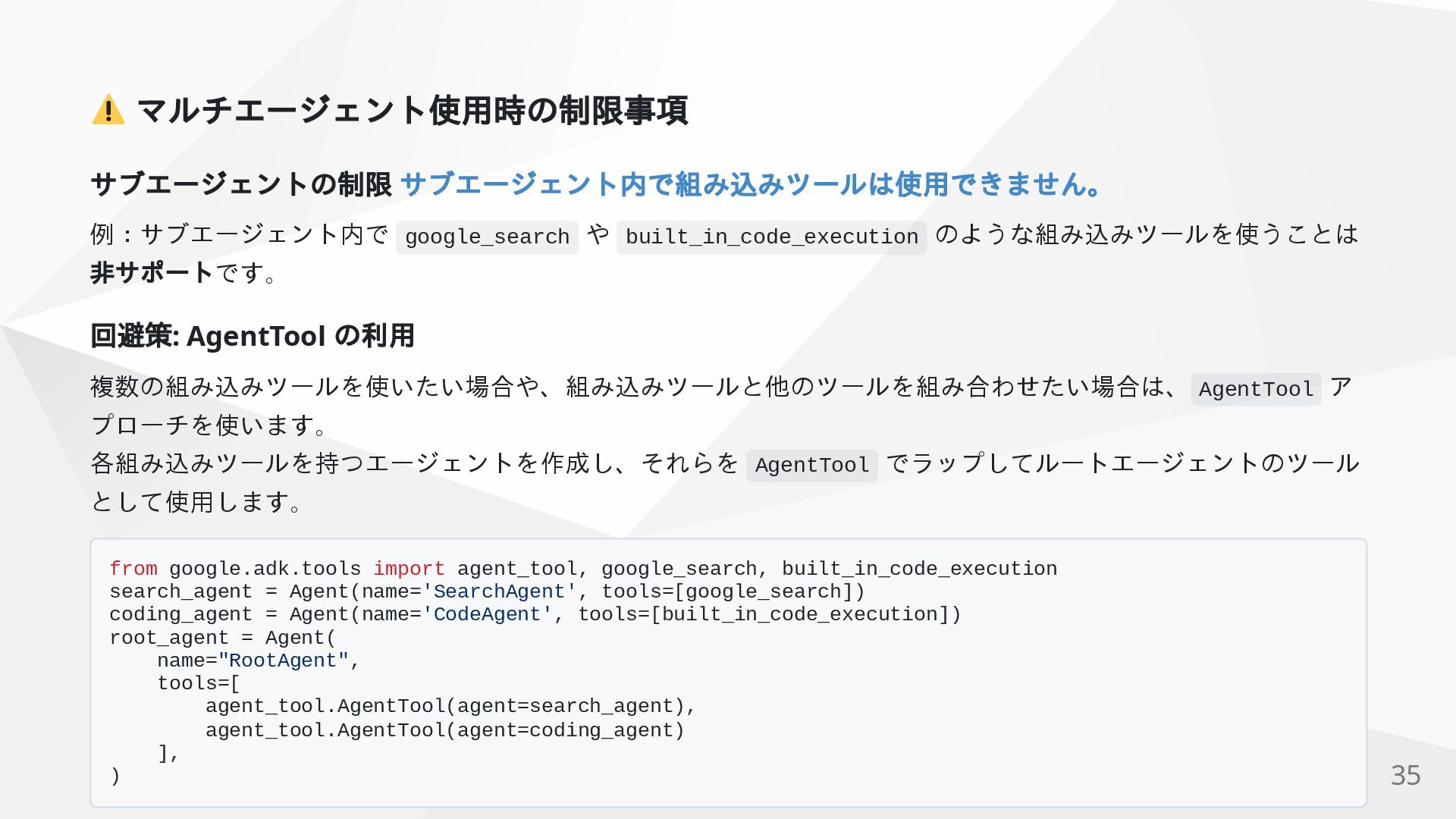
Task: Click the 'CodeAgent' string in the code
Action: pyautogui.click(x=487, y=614)
